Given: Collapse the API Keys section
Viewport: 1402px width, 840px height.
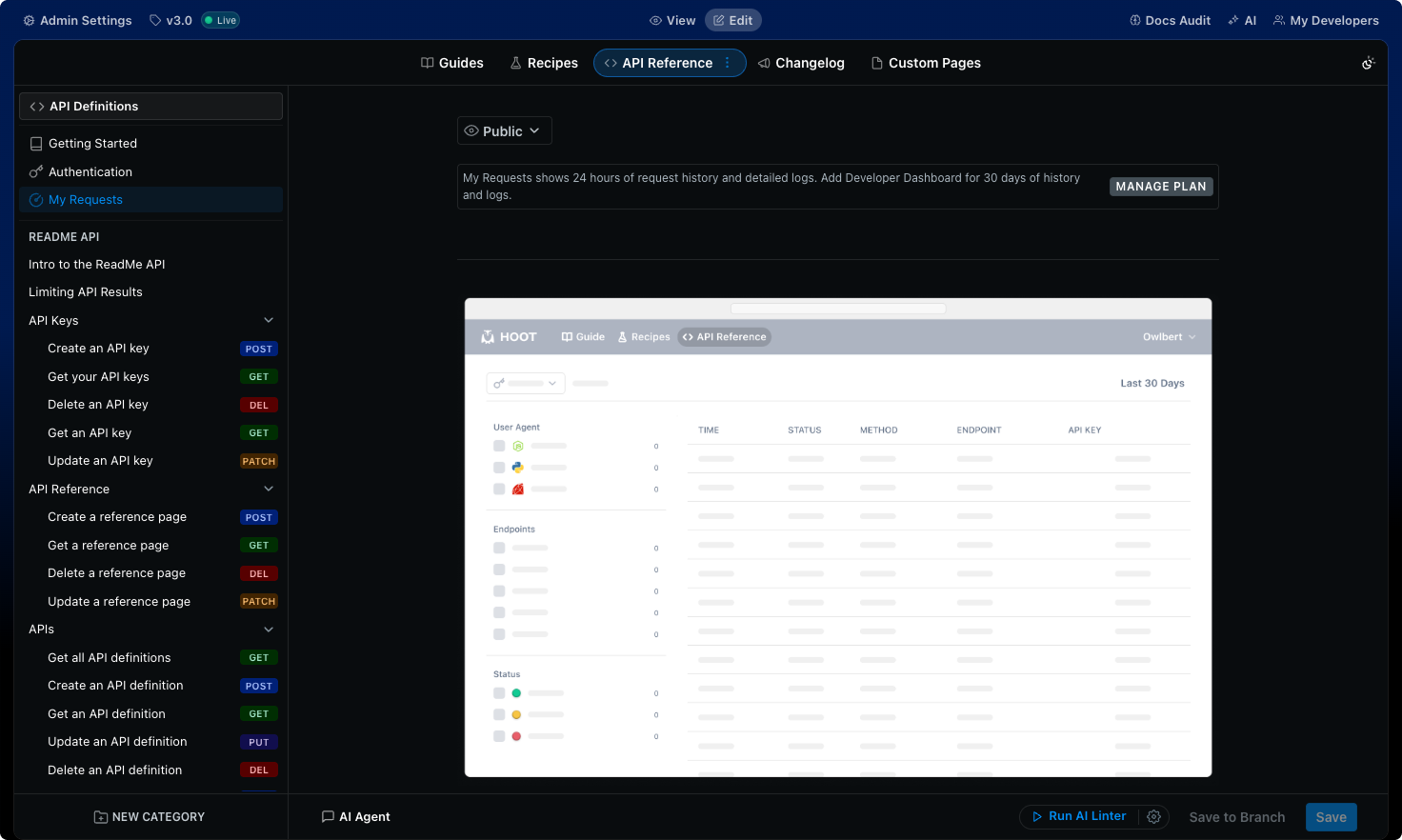Looking at the screenshot, I should 269,321.
